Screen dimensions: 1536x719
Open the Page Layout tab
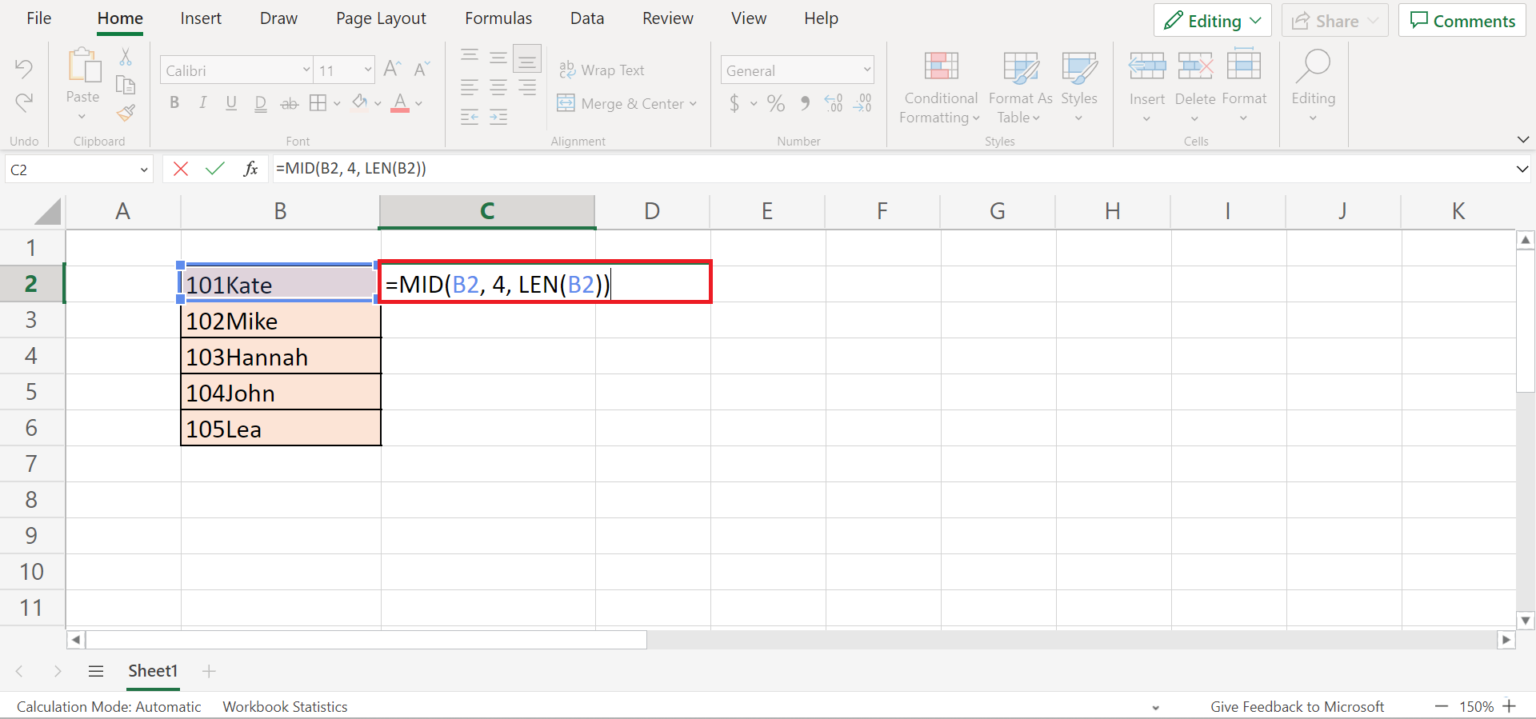coord(381,18)
